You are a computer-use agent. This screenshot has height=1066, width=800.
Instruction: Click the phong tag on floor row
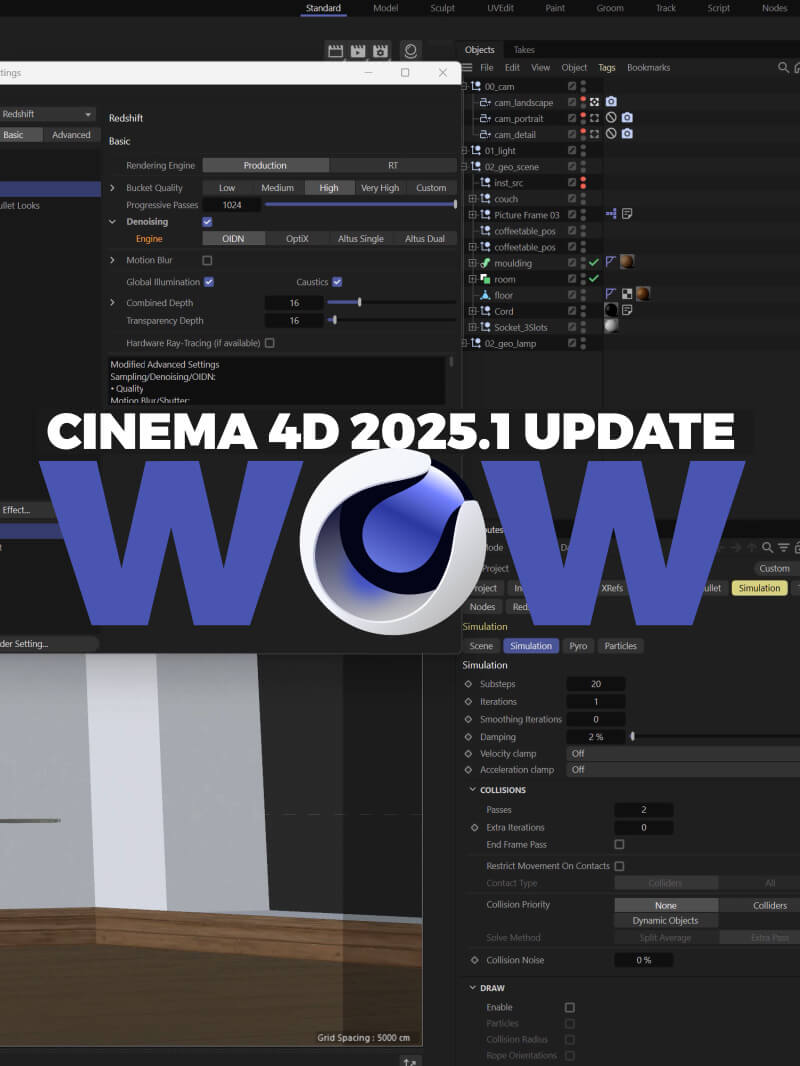611,294
